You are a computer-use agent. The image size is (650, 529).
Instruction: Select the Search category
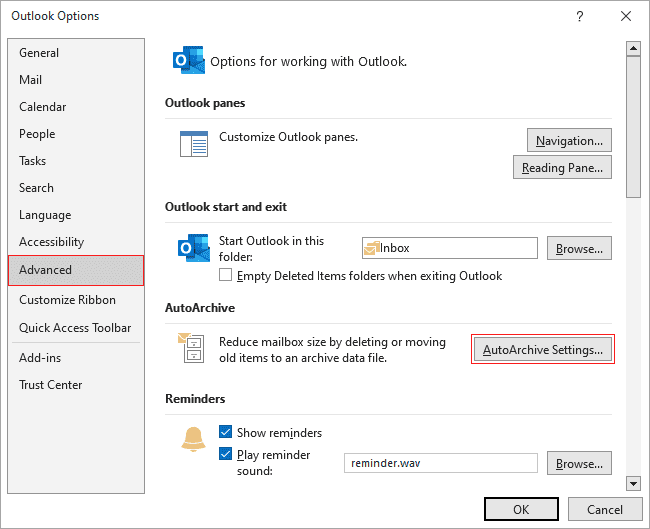(x=76, y=187)
